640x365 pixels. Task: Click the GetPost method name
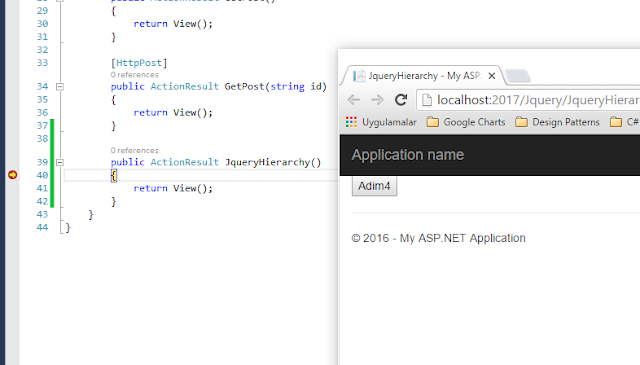click(244, 87)
